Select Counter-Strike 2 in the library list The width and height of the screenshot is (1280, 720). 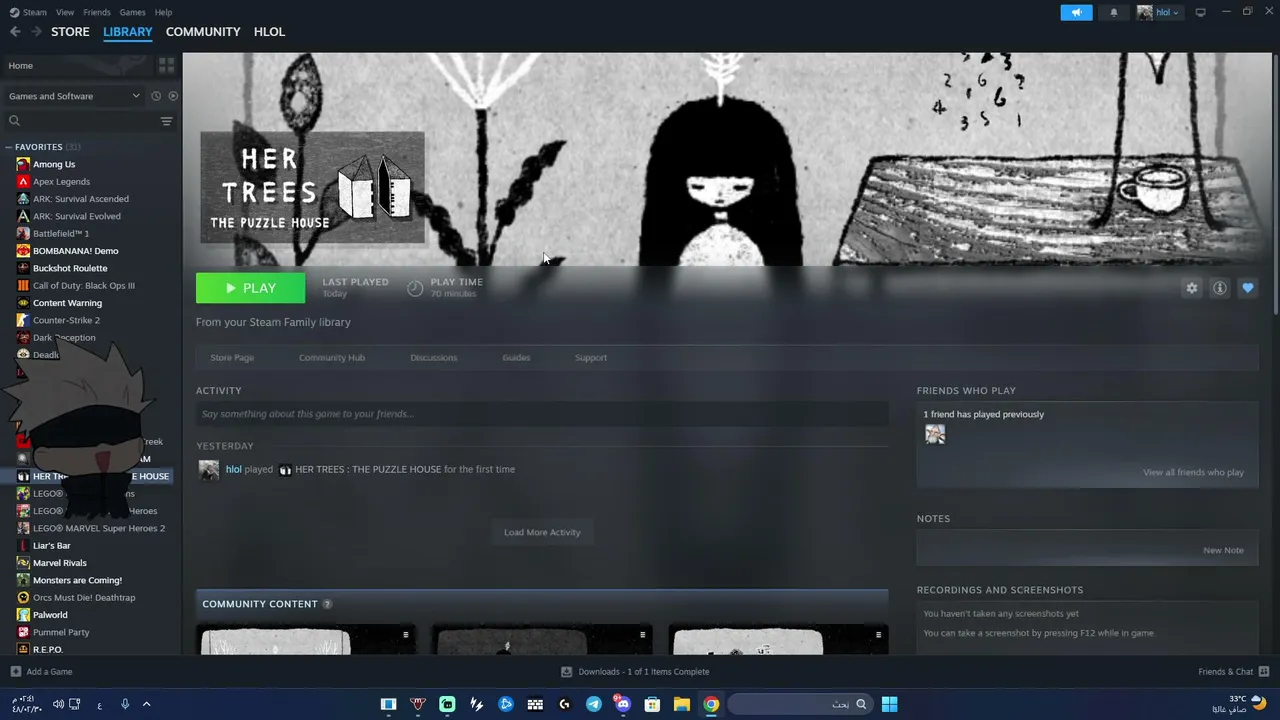pos(66,320)
